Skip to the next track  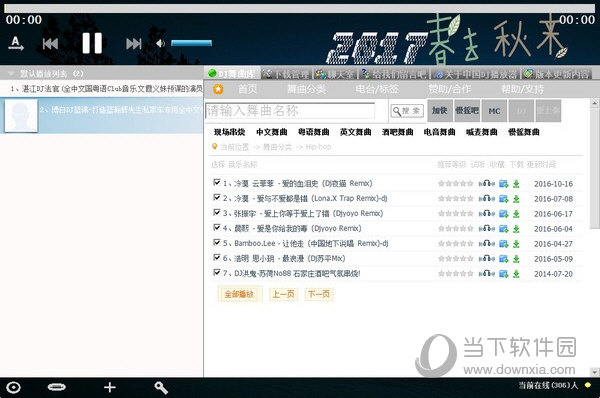coord(134,44)
